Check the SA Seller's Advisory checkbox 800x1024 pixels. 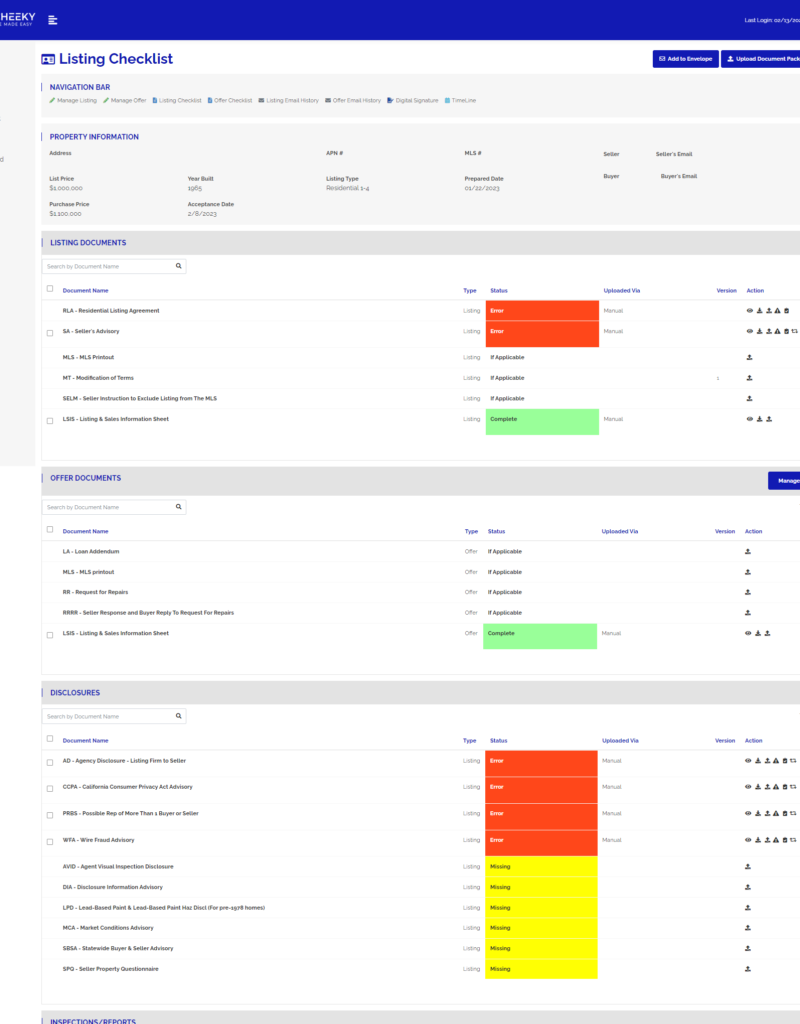[x=50, y=333]
